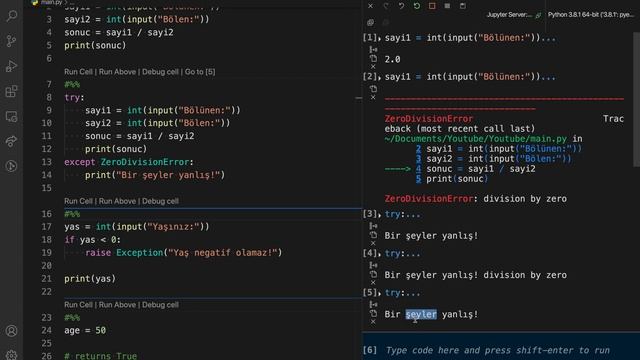This screenshot has width=640, height=360.
Task: Open the Source Control view
Action: [11, 41]
